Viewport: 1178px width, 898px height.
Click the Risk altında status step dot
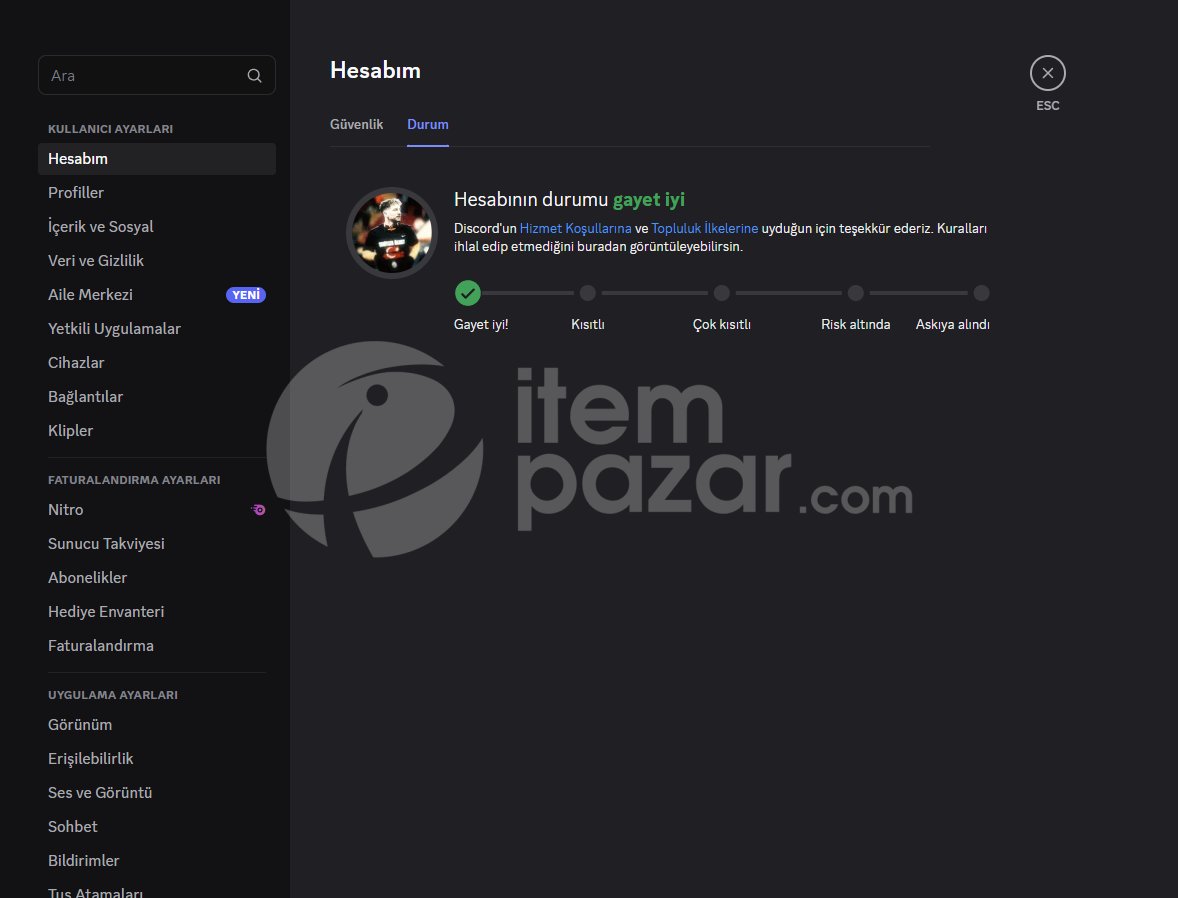[855, 293]
